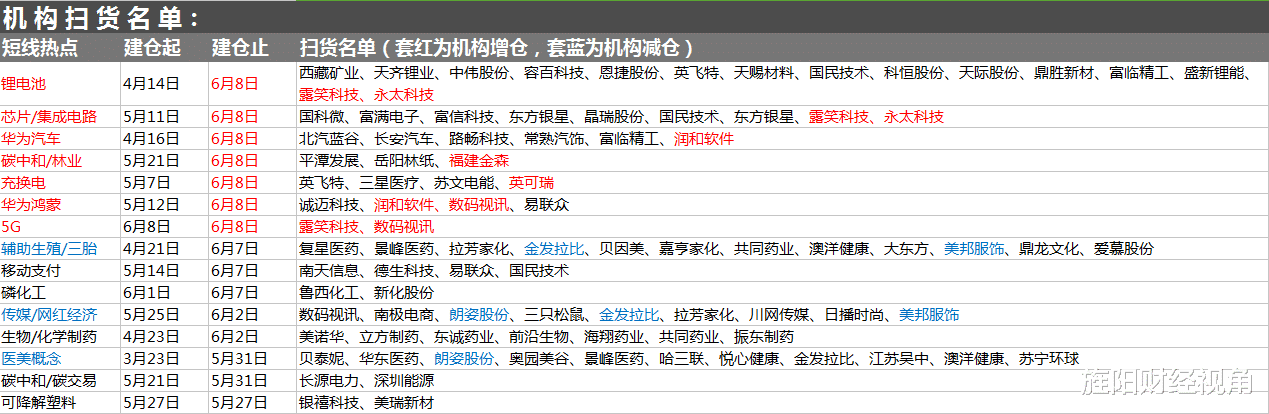Select the 华为鸿蒙 topic cell
This screenshot has width=1269, height=414.
tap(32, 204)
